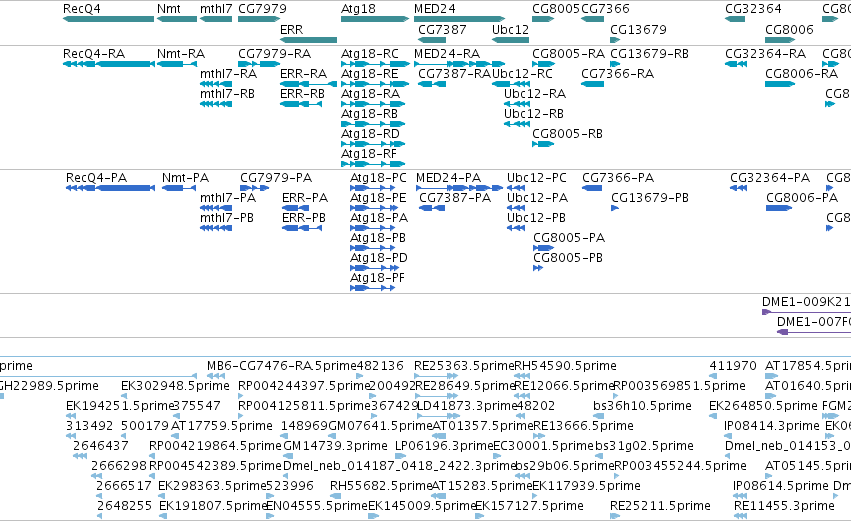Select the CG8005-RB transcript label

click(x=567, y=134)
